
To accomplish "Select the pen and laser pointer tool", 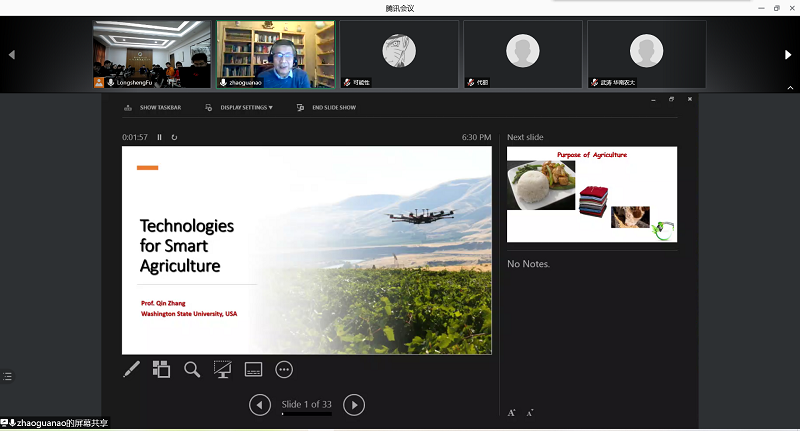I will pos(131,369).
